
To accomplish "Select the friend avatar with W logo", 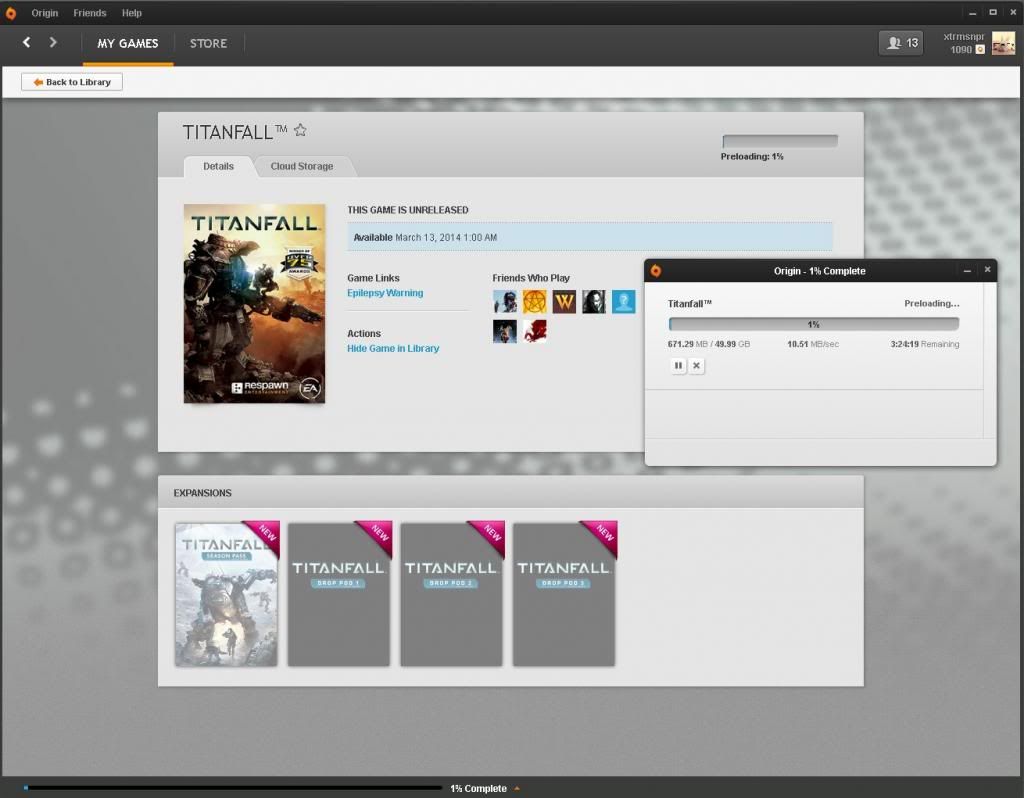I will coord(564,301).
